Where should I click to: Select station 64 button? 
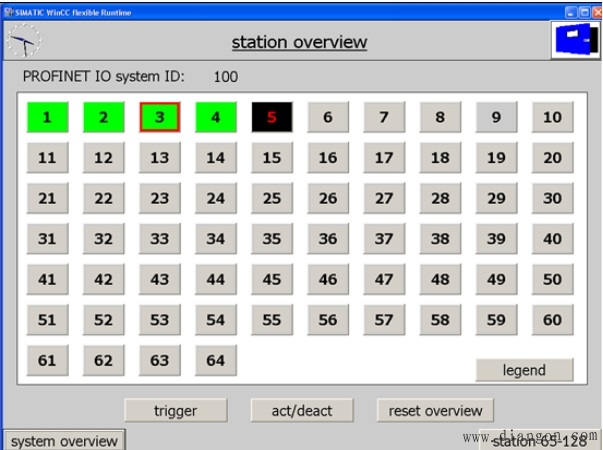click(x=216, y=360)
